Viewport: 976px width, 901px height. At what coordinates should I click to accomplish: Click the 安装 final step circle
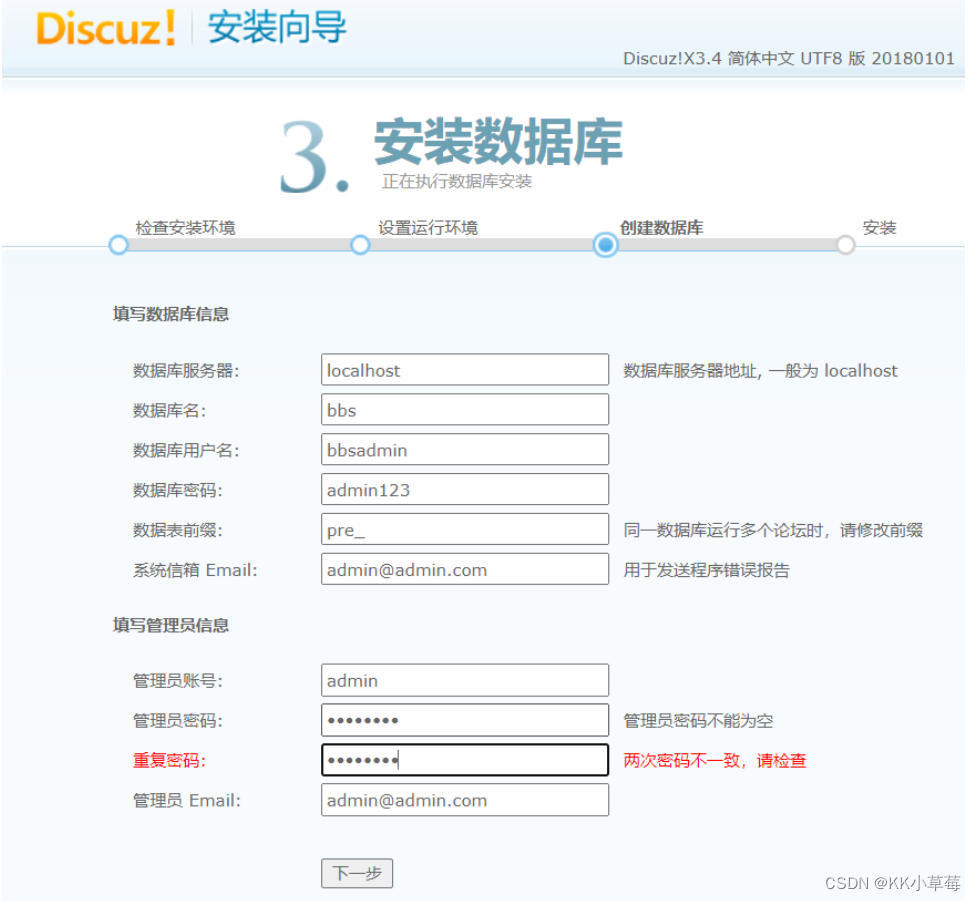tap(845, 245)
